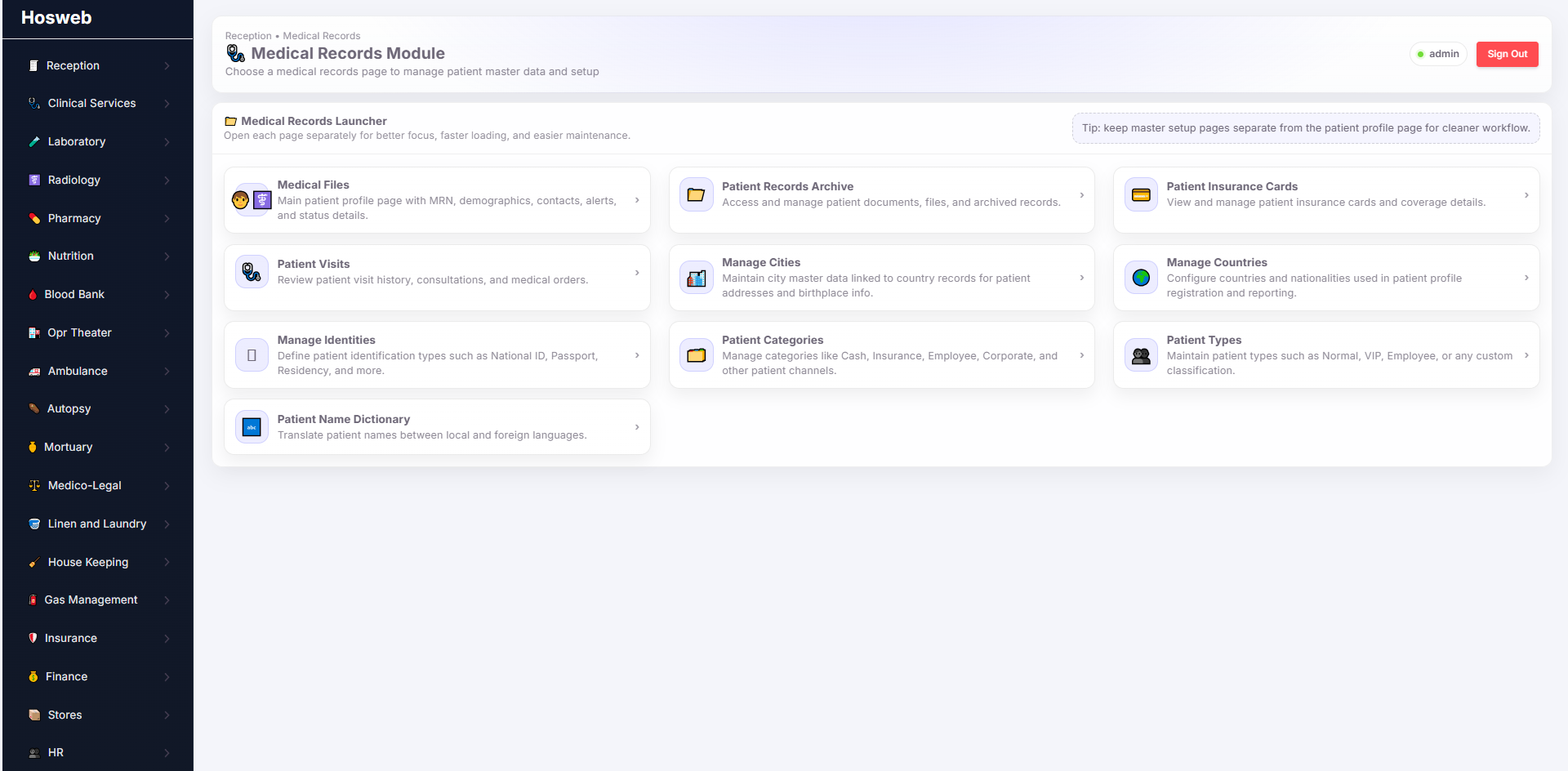Click the Reception breadcrumb link
Screen dimensions: 1568x771
coord(248,36)
